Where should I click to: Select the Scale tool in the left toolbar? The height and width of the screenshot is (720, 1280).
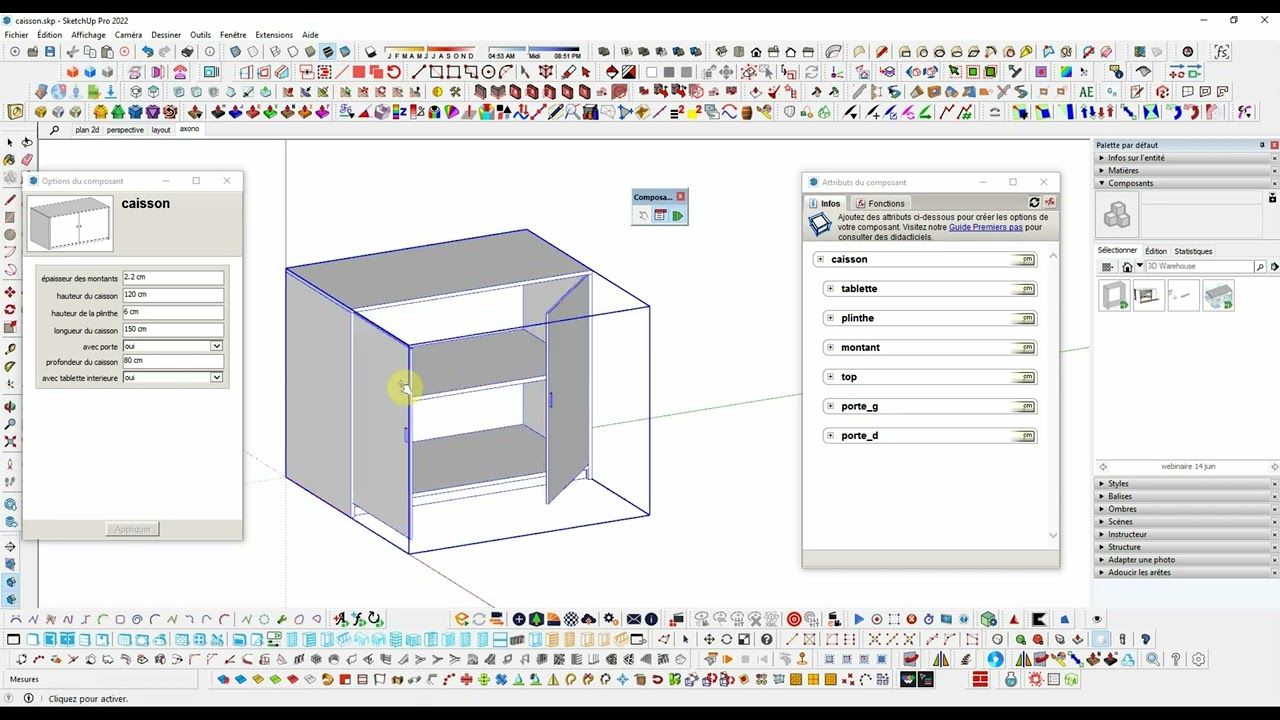[10, 327]
